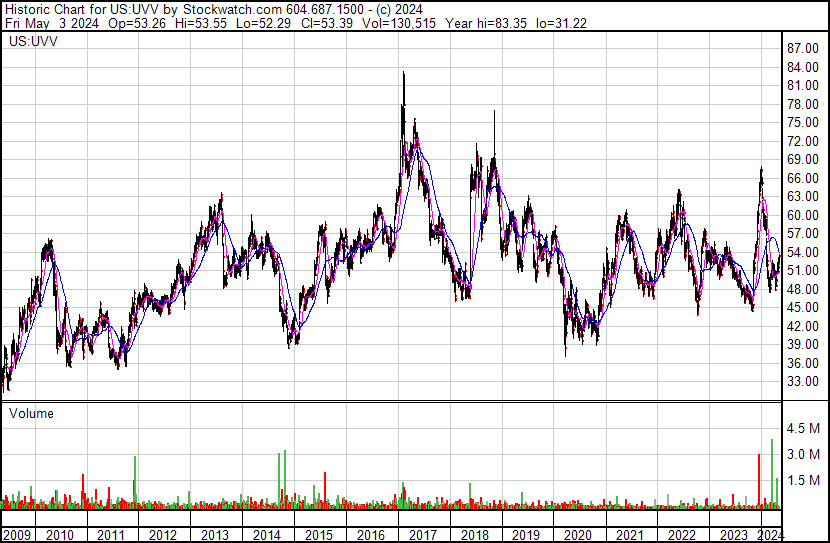830x543 pixels.
Task: Click the 1.5 M volume axis label
Action: coord(803,481)
